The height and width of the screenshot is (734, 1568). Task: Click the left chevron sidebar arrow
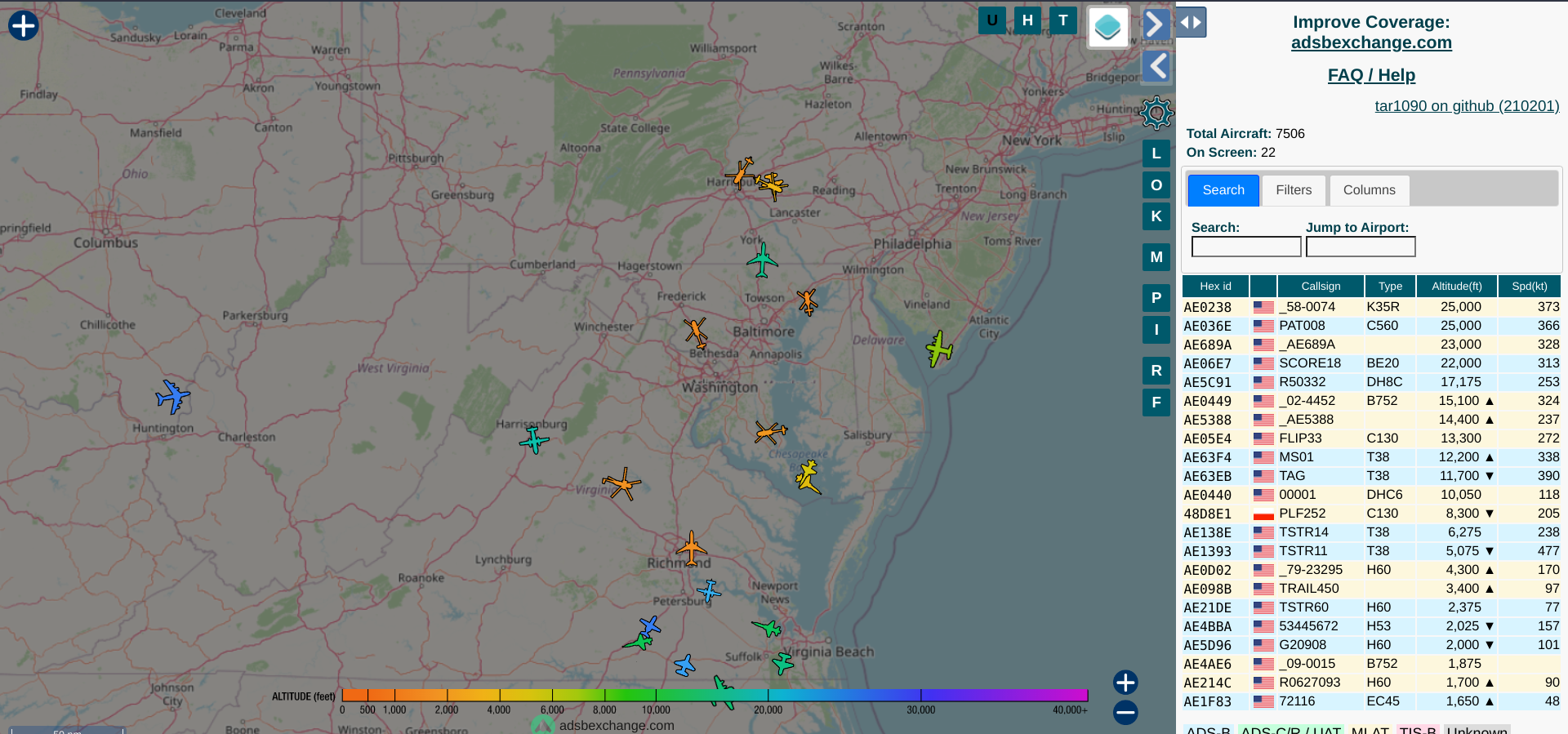pyautogui.click(x=1156, y=66)
